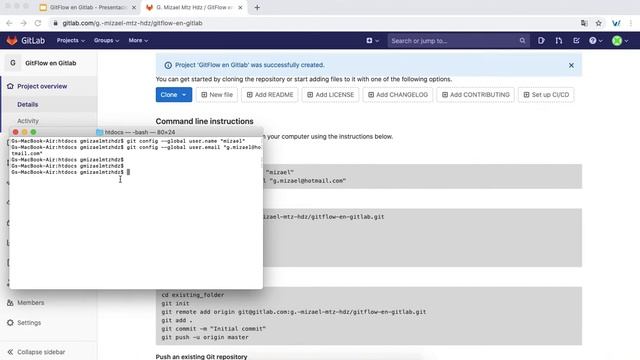
Task: Open Project overview in sidebar
Action: point(42,86)
